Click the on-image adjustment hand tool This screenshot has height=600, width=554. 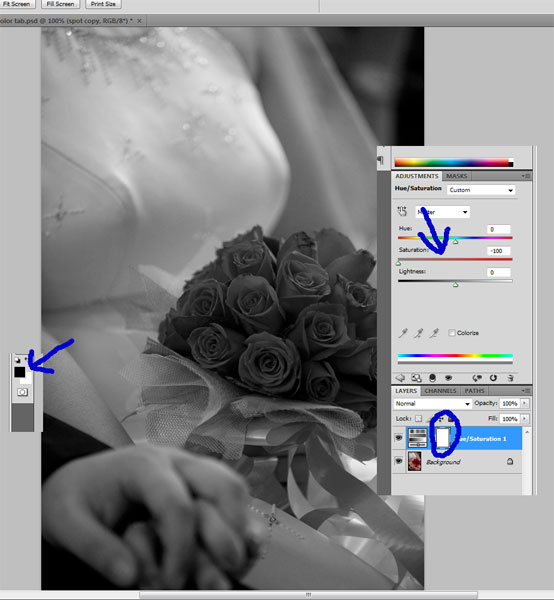402,211
